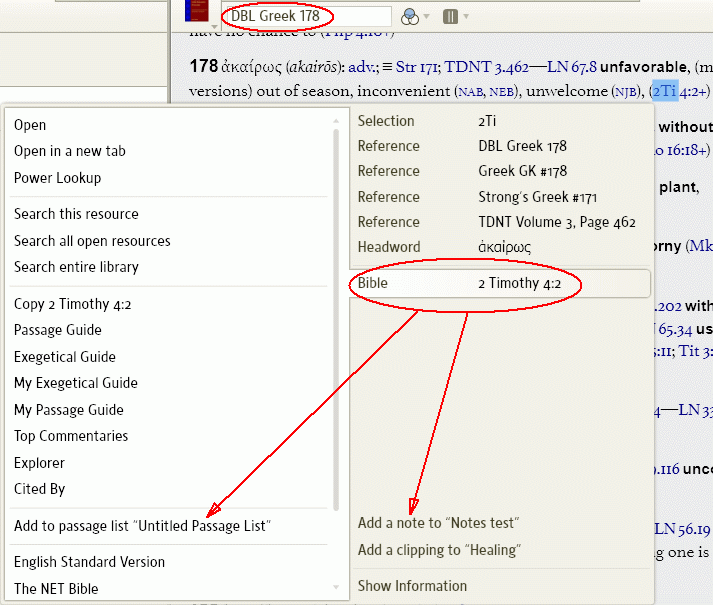Expand the visual filters dropdown arrow
The image size is (713, 605).
427,17
